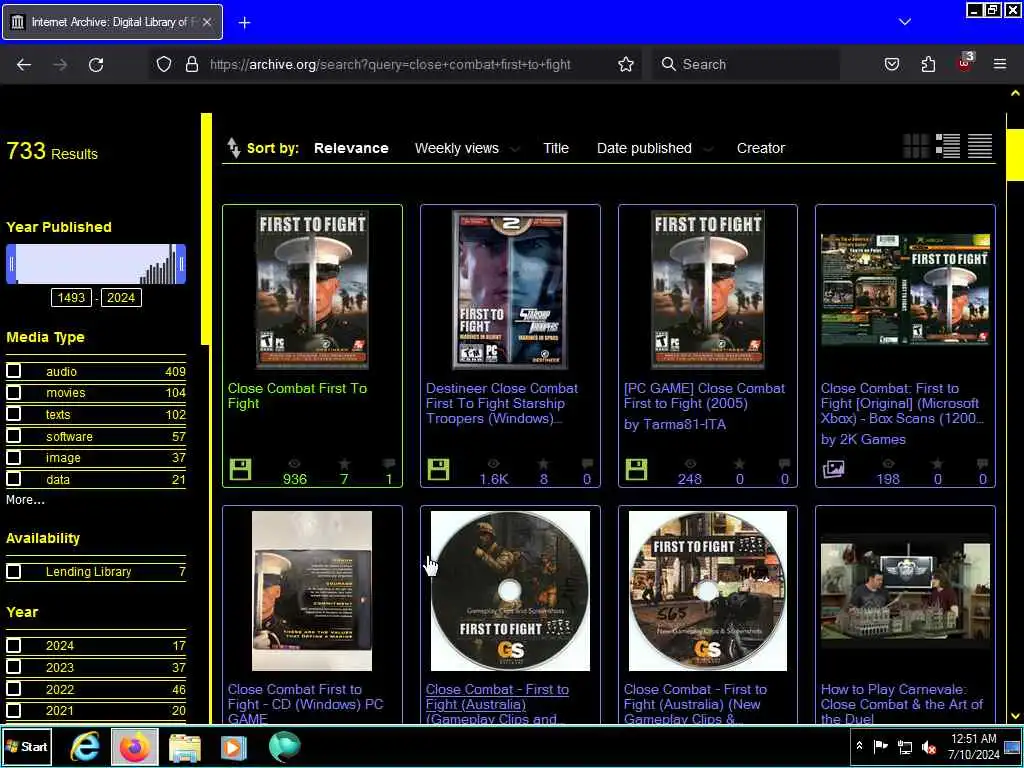Expand the Date published sort dropdown
Viewport: 1024px width, 768px height.
(x=707, y=149)
